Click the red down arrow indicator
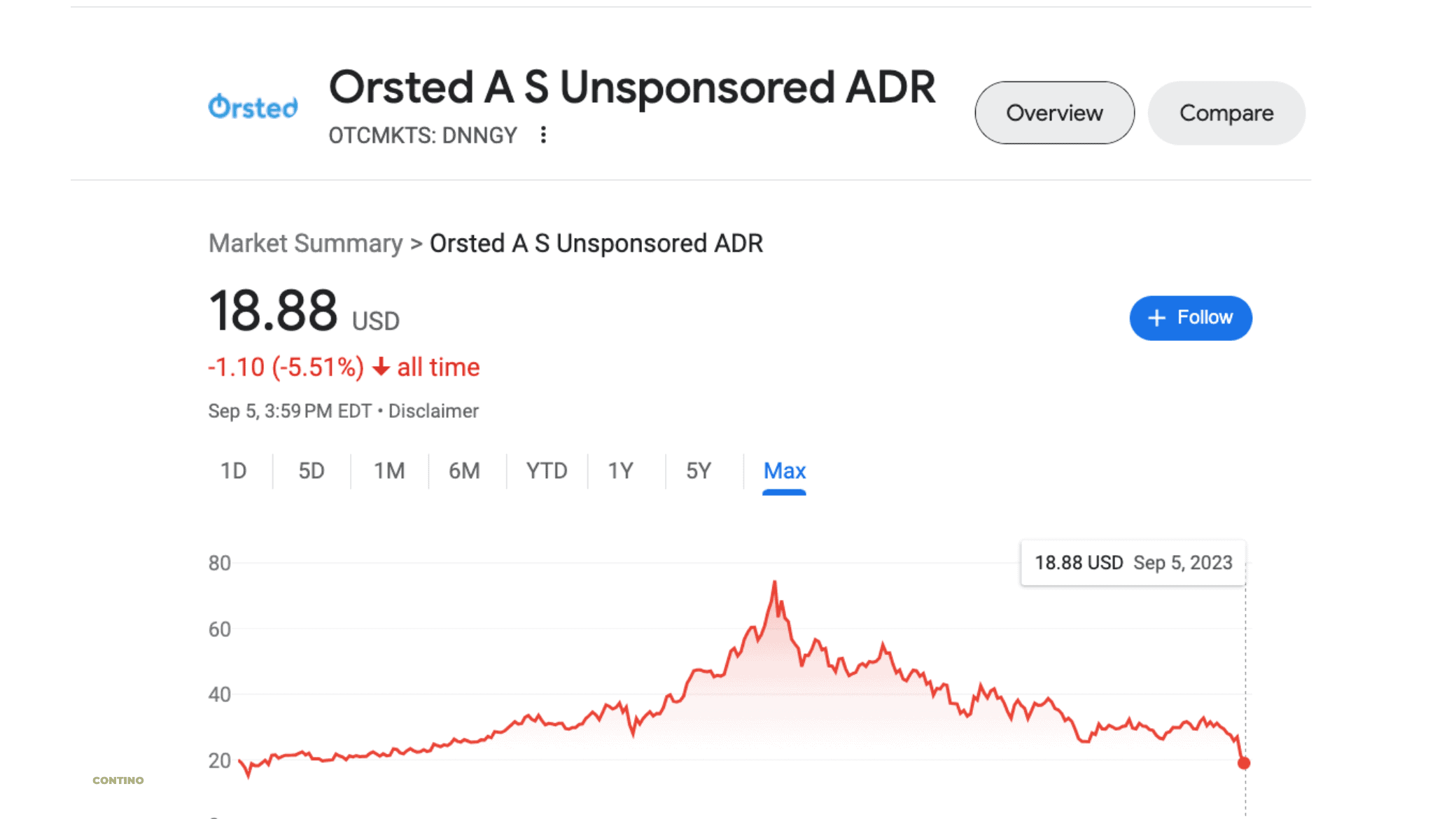This screenshot has width=1456, height=819. click(381, 367)
